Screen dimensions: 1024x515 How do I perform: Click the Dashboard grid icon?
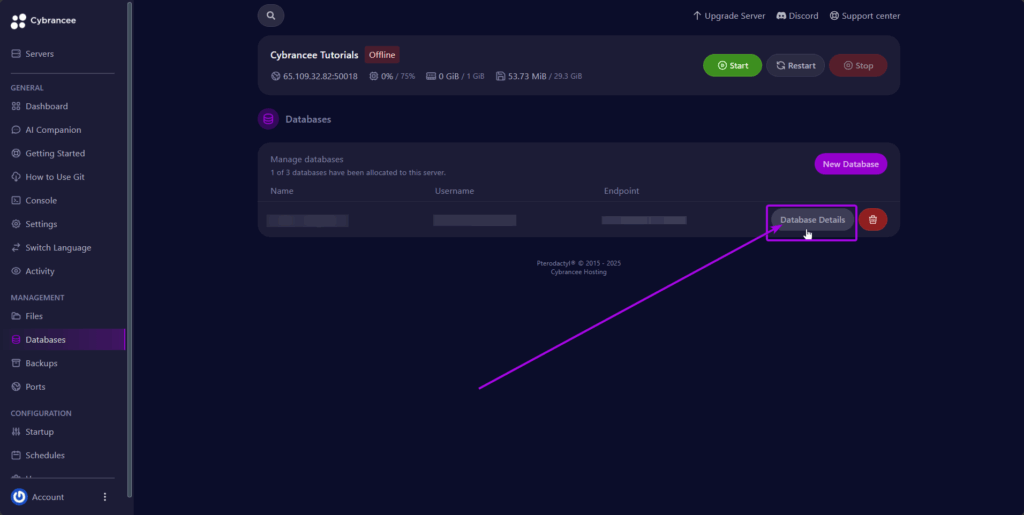click(x=16, y=106)
